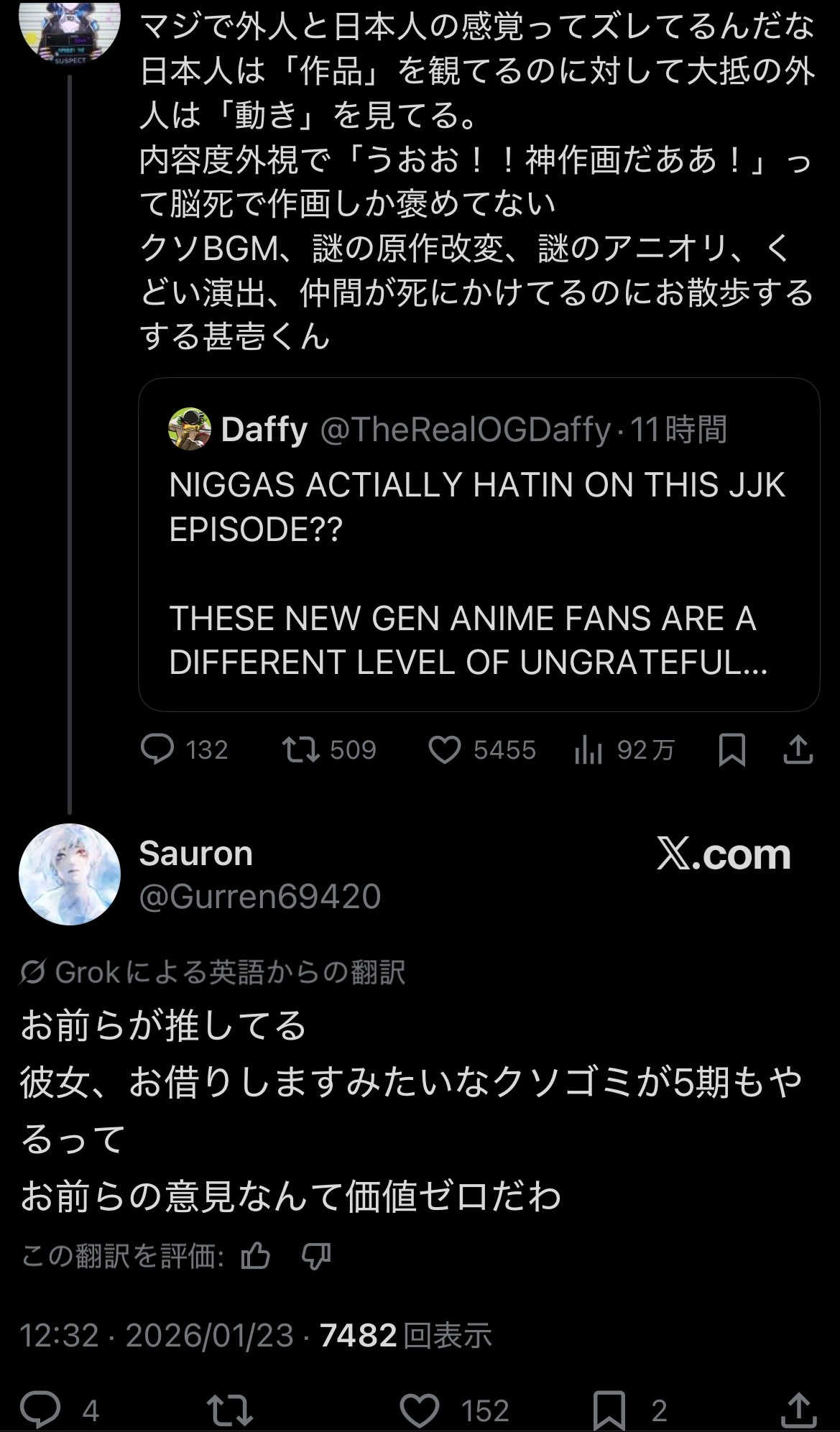Like Sauron's tweet with 152 likes
Screen dimensions: 840x1432
click(420, 1409)
